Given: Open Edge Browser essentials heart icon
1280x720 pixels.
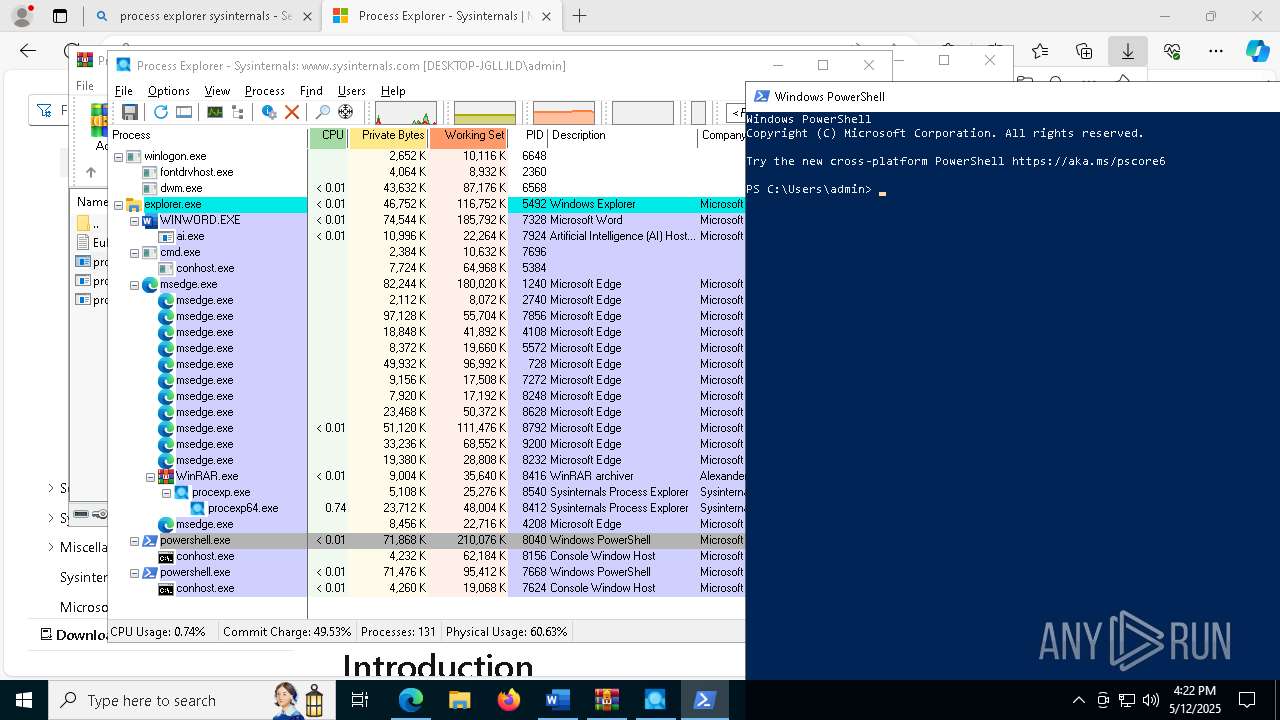Looking at the screenshot, I should coord(1172,51).
